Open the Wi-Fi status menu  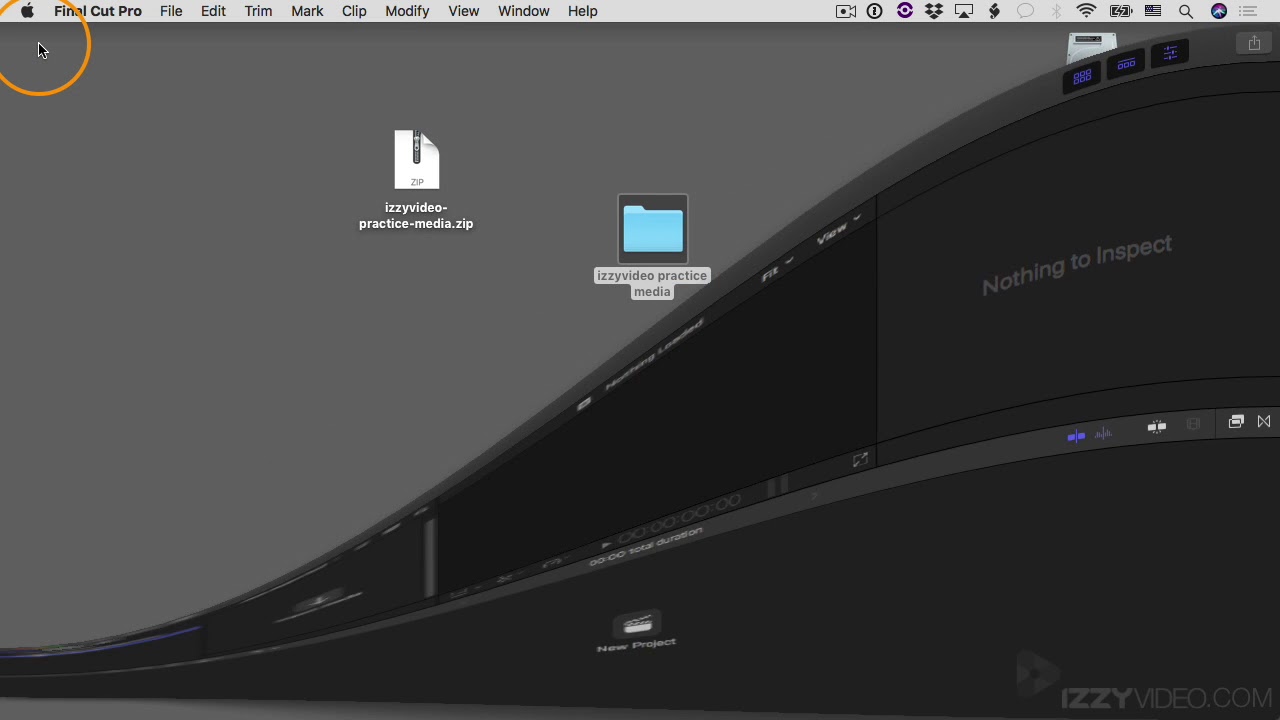[x=1086, y=11]
